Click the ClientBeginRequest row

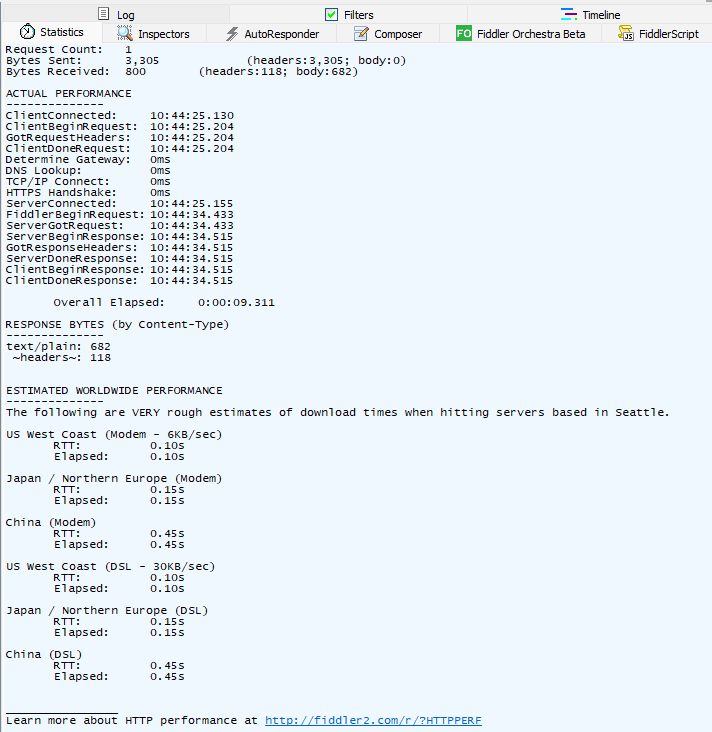120,127
